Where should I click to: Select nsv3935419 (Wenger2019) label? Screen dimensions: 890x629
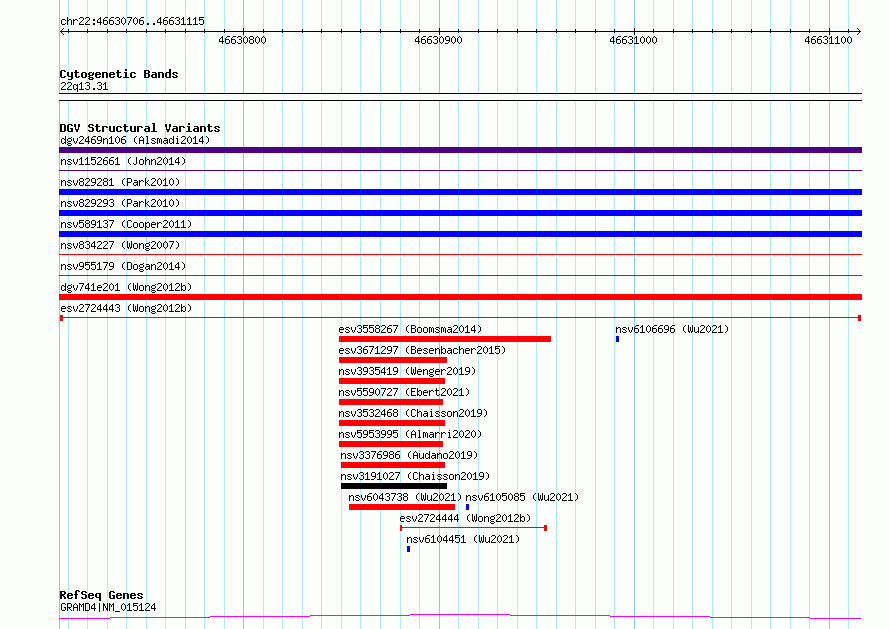[407, 371]
